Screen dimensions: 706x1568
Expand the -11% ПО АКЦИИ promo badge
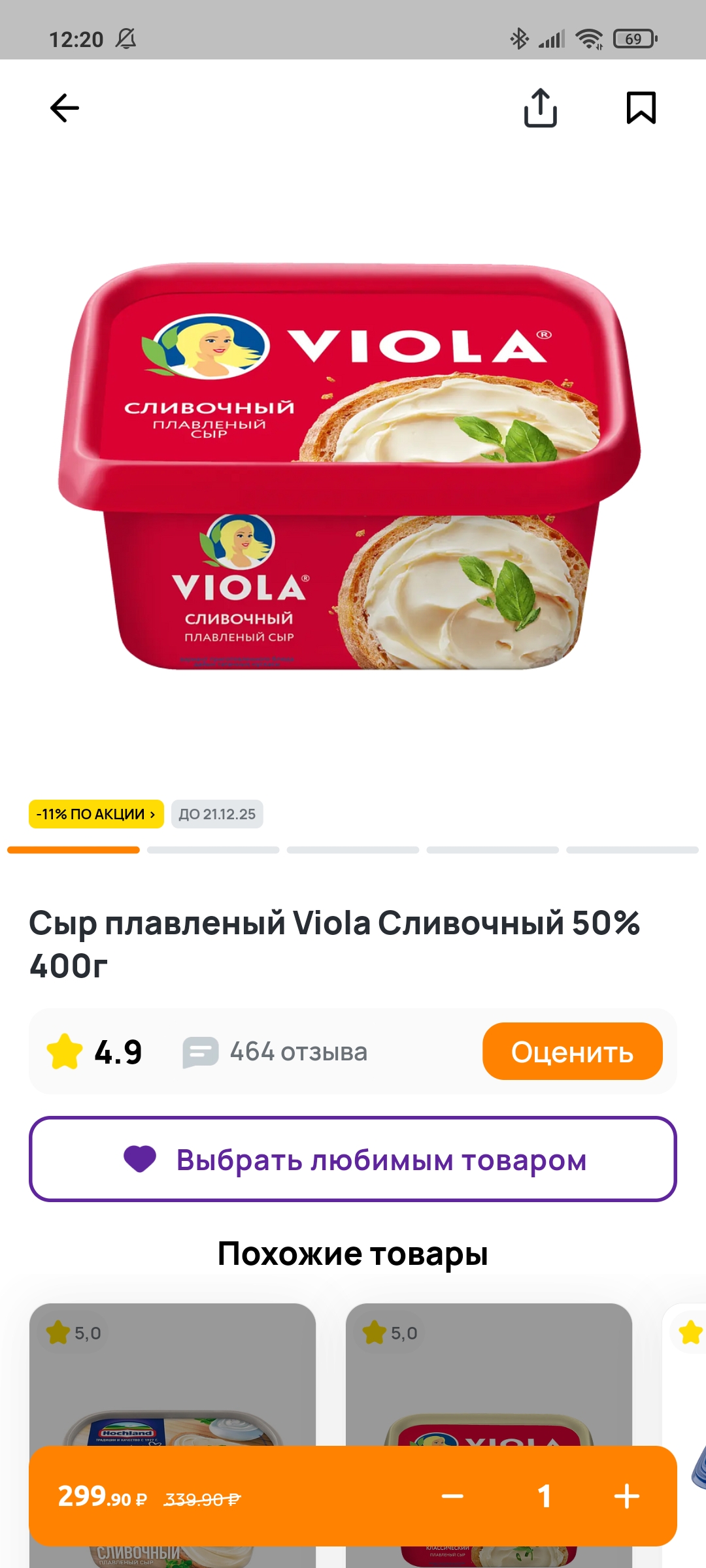96,814
